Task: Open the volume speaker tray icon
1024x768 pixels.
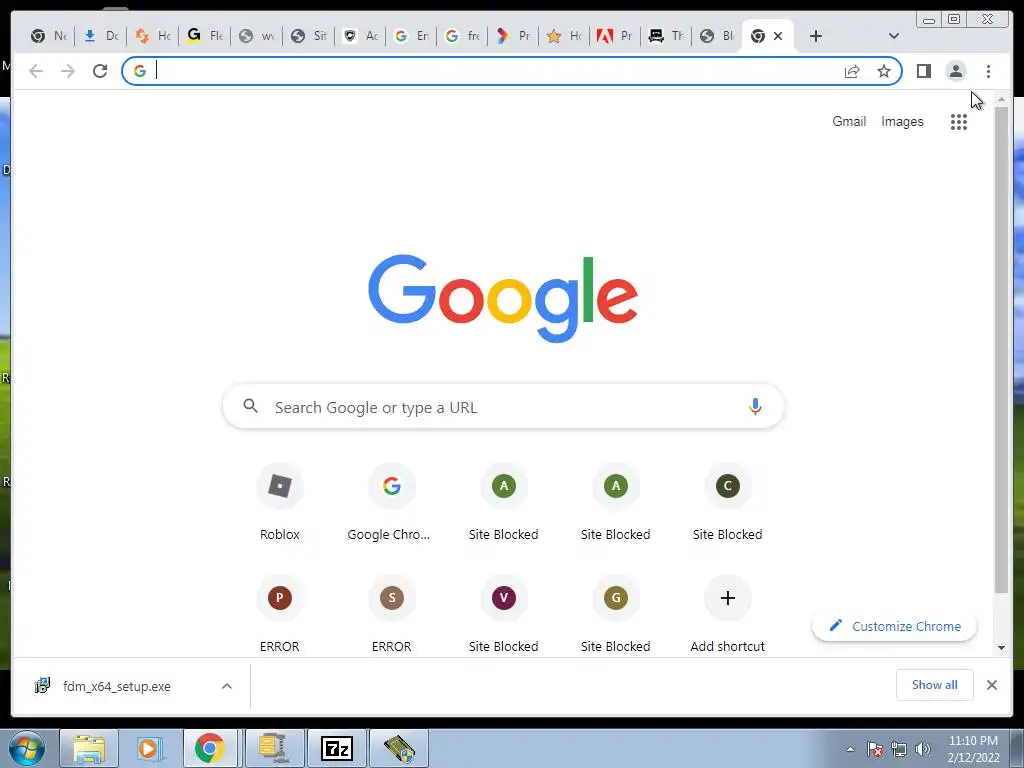Action: (x=923, y=749)
